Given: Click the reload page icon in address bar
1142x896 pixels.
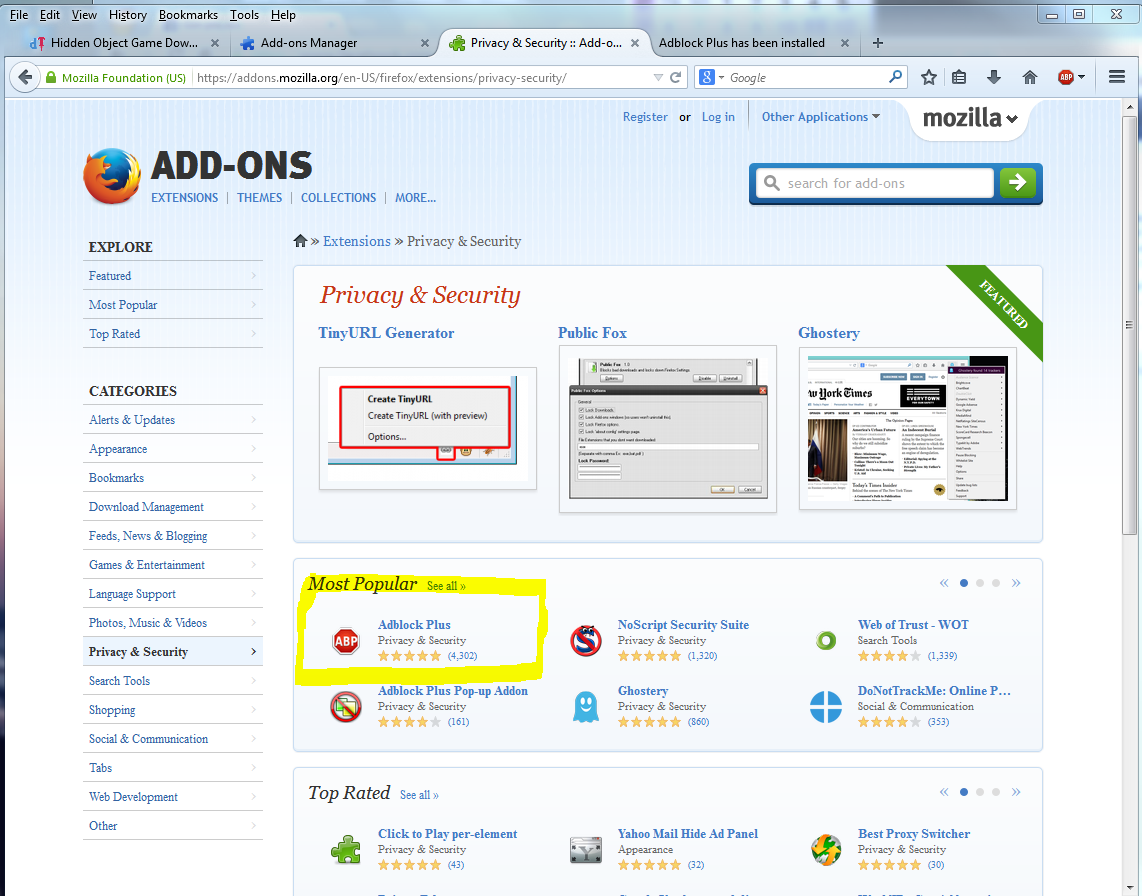Looking at the screenshot, I should coord(675,77).
